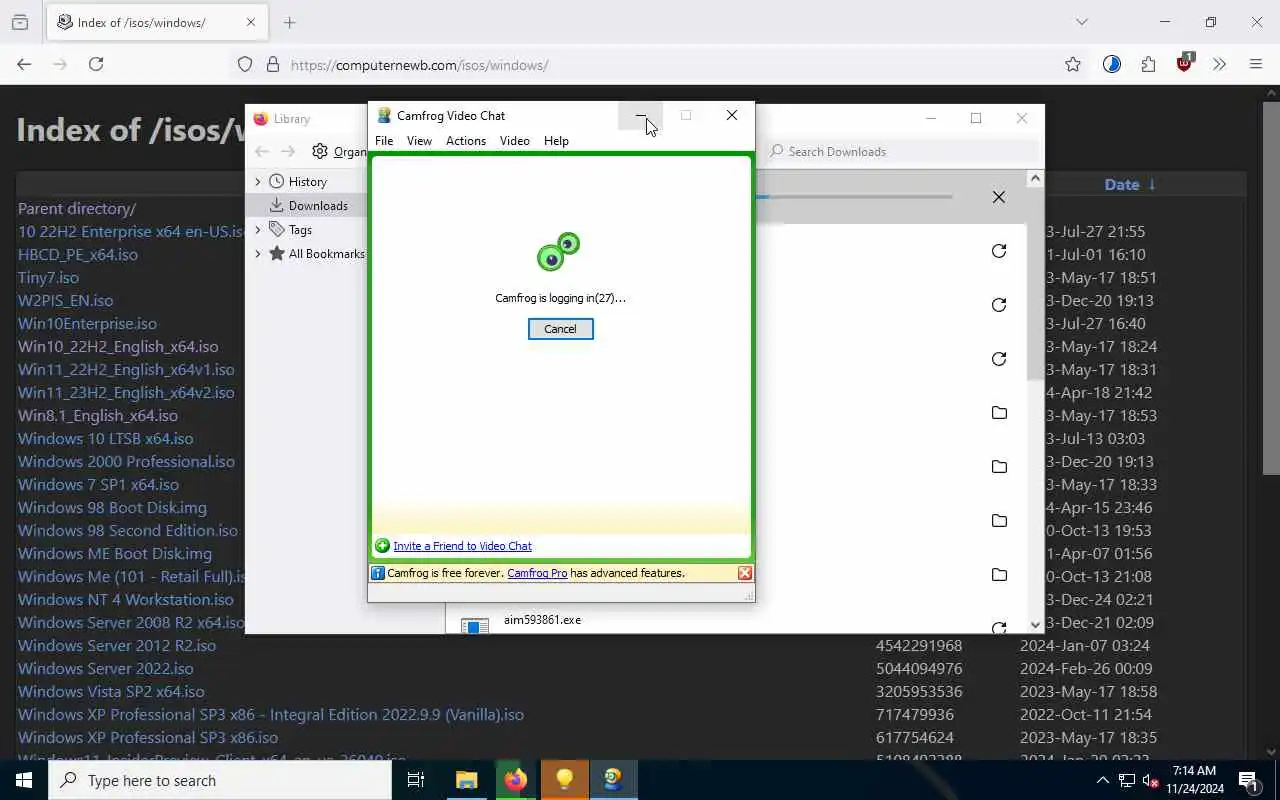Click the uBlock Origin toolbar icon
The width and height of the screenshot is (1280, 800).
pos(1185,63)
